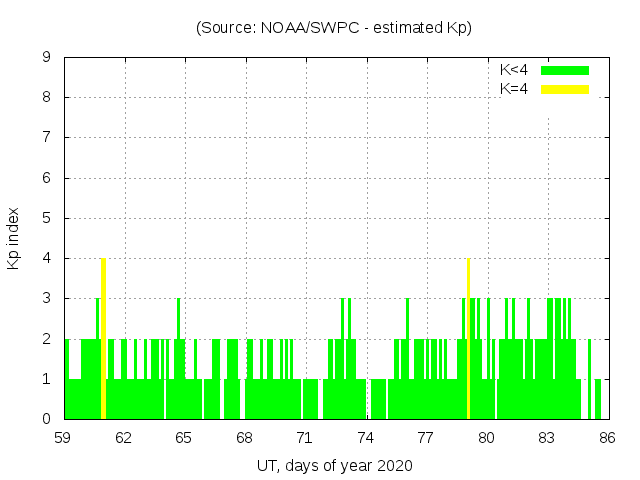The height and width of the screenshot is (480, 640).
Task: Click the x-axis tick label 71
Action: pyautogui.click(x=305, y=438)
